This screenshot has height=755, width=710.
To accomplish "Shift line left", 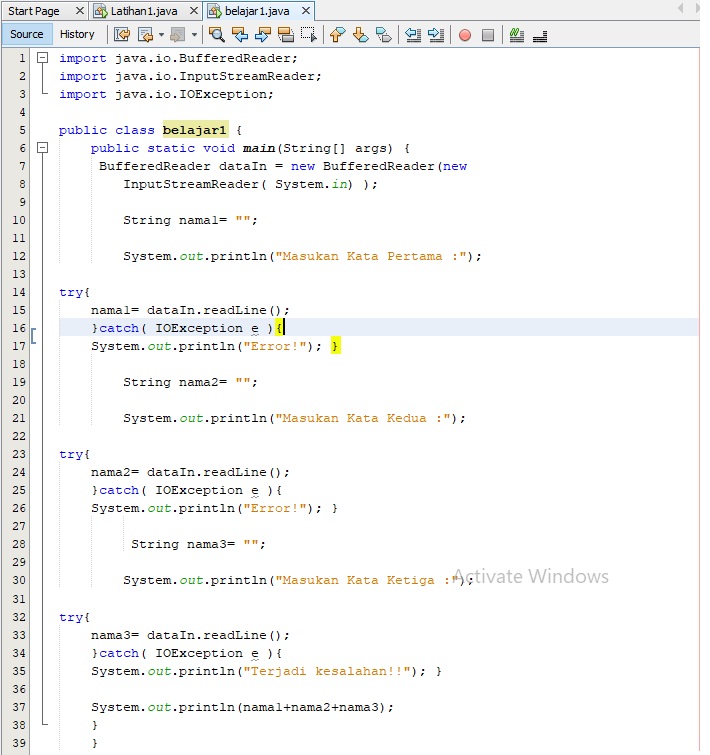I will click(x=413, y=35).
